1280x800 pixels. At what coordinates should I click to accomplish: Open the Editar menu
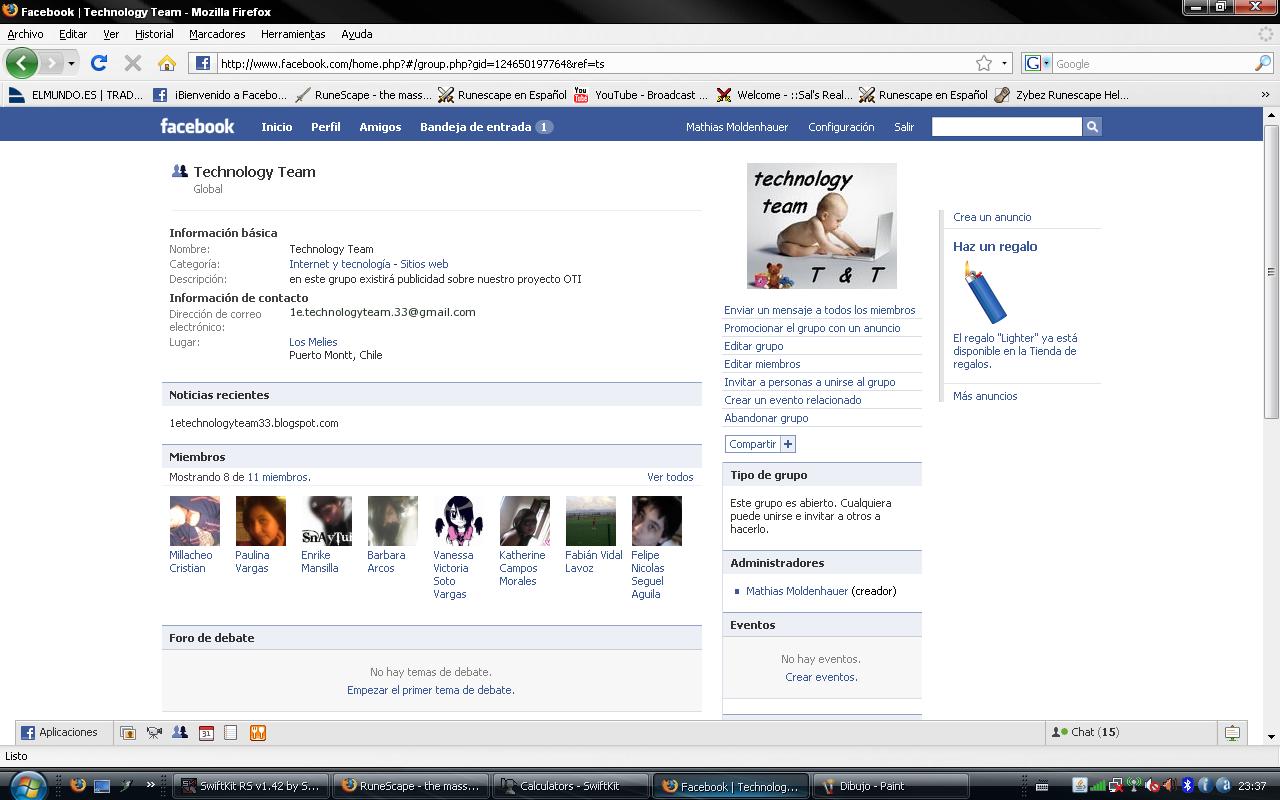[73, 34]
